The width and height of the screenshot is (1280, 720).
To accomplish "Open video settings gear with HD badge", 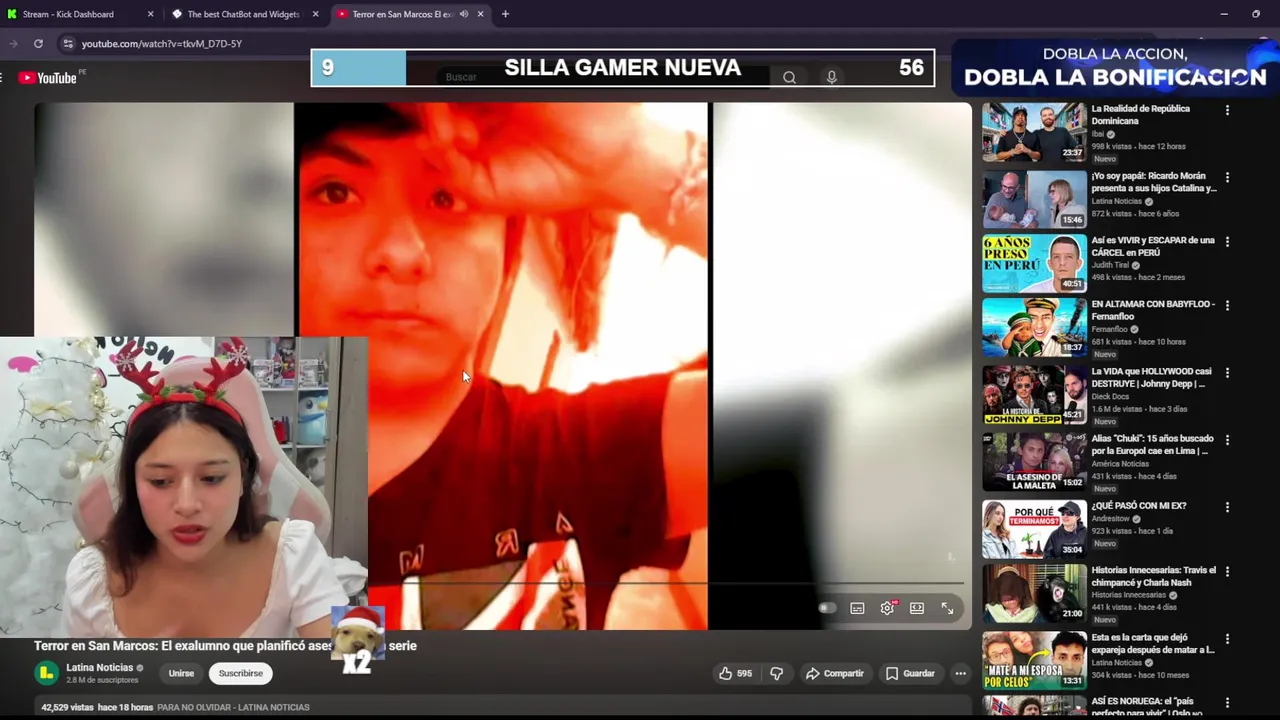I will click(888, 608).
